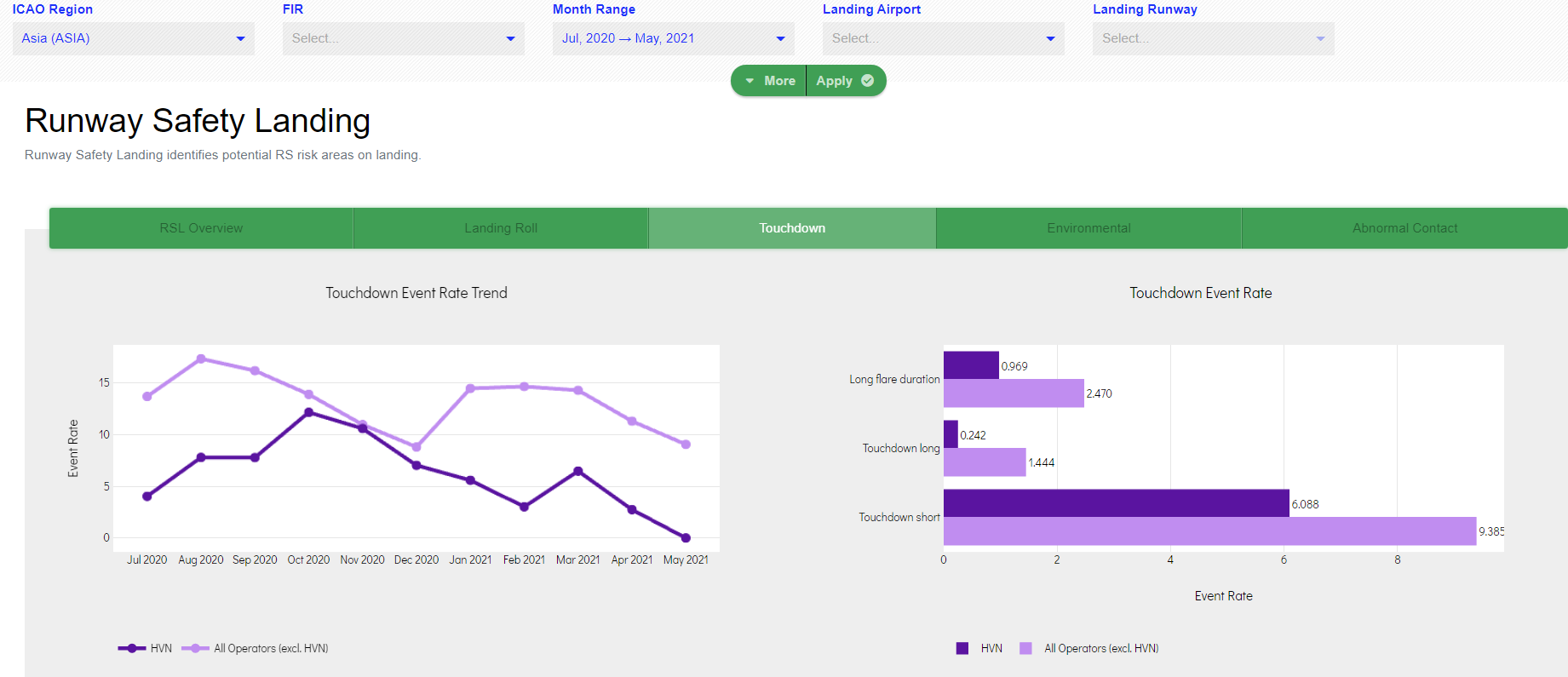Click the Touchdown Event Rate Trend title
Screen dimensions: 1568x677
click(416, 293)
